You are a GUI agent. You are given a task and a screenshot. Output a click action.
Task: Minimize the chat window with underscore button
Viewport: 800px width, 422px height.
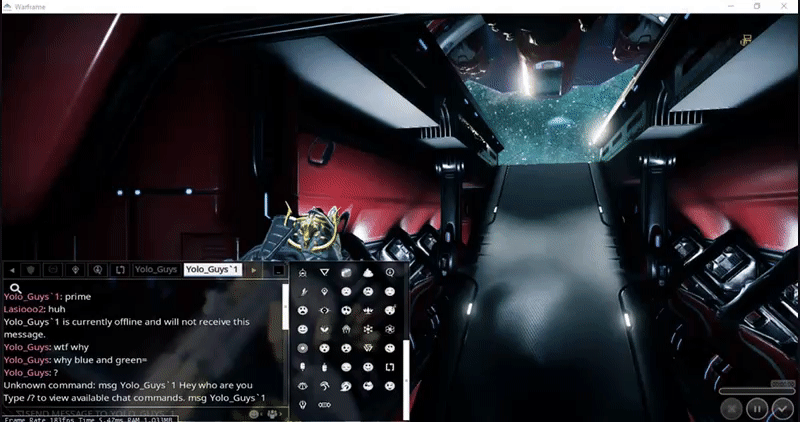(x=278, y=270)
